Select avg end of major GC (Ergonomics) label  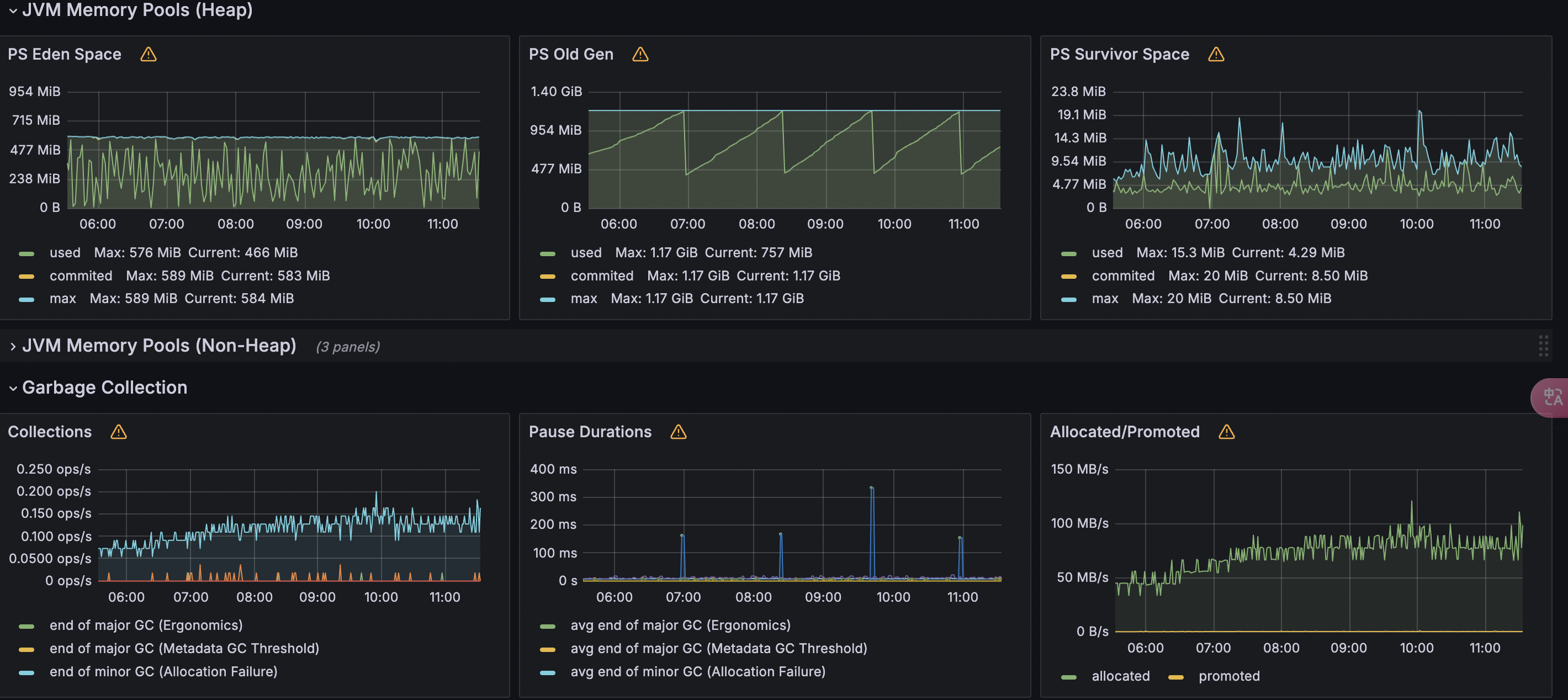click(x=681, y=625)
